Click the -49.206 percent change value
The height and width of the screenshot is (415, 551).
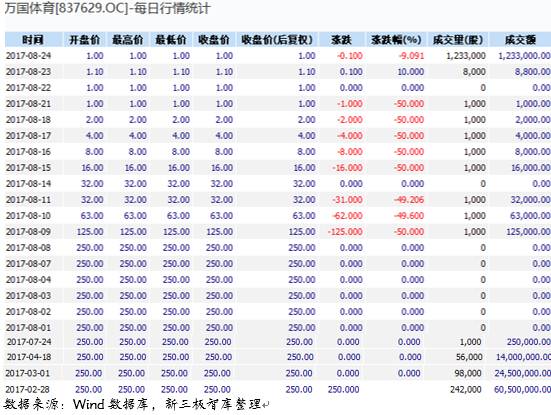point(409,200)
